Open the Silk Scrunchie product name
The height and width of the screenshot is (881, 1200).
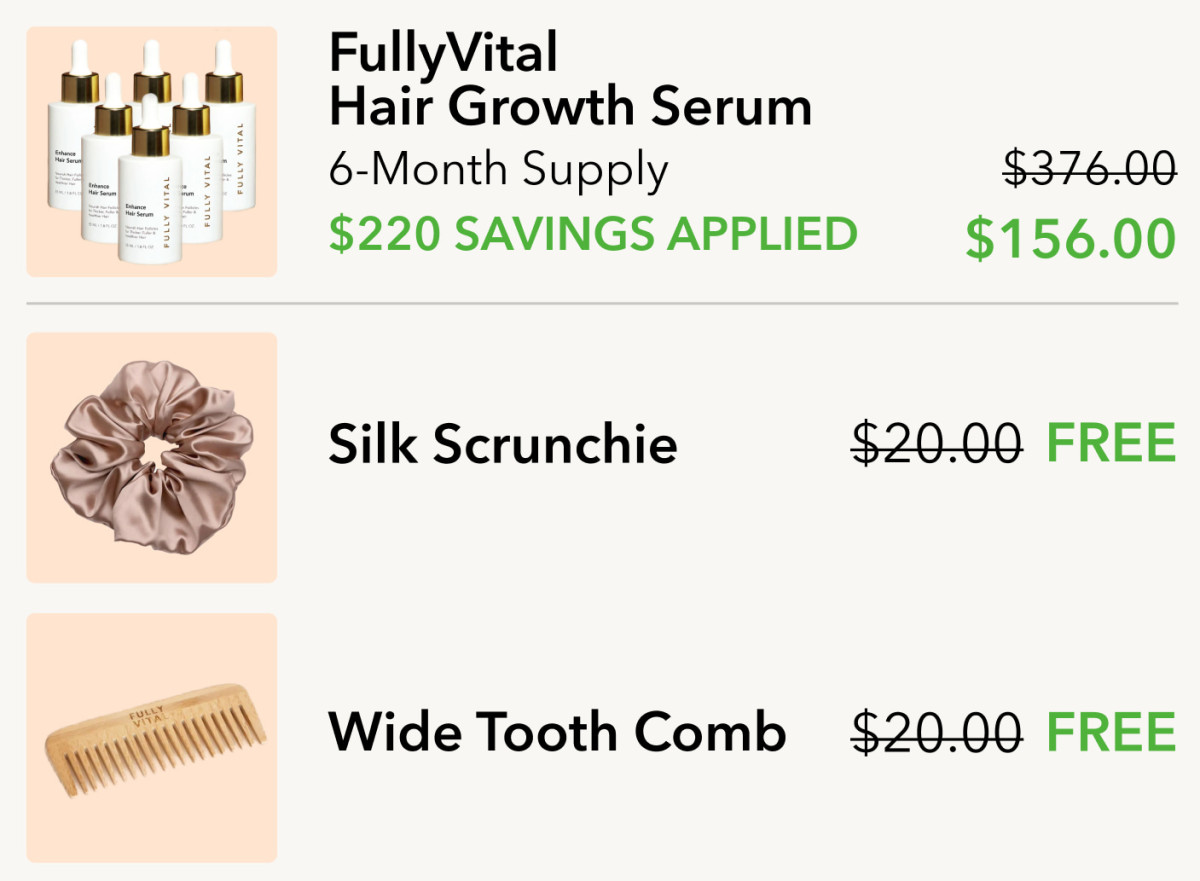503,444
